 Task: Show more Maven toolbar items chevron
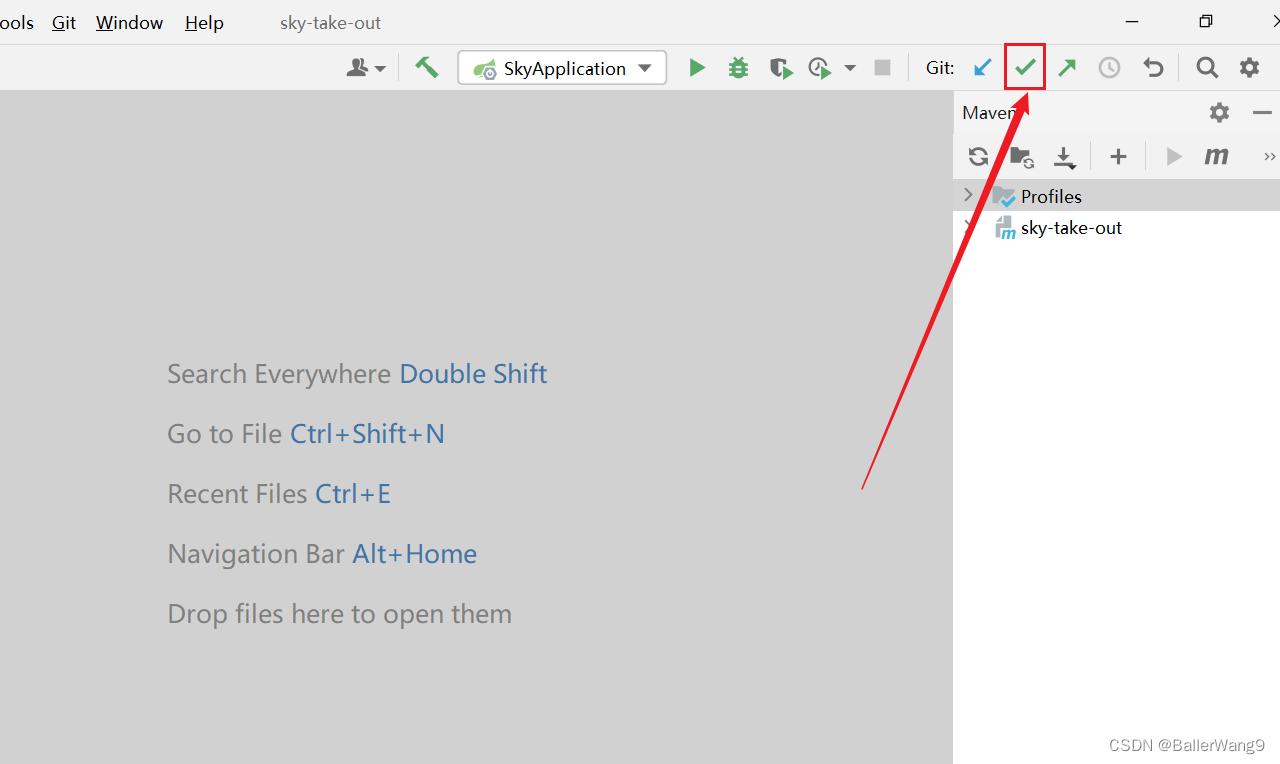[1270, 157]
